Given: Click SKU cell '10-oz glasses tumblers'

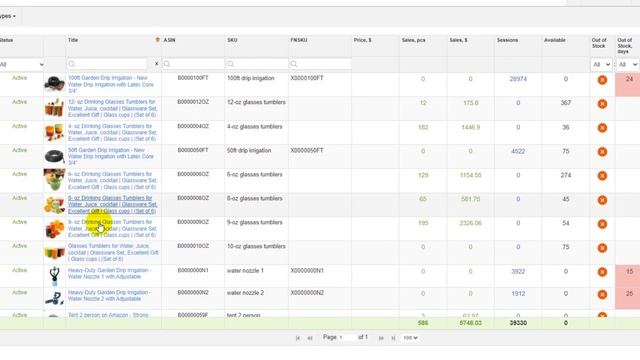Looking at the screenshot, I should pyautogui.click(x=256, y=247).
